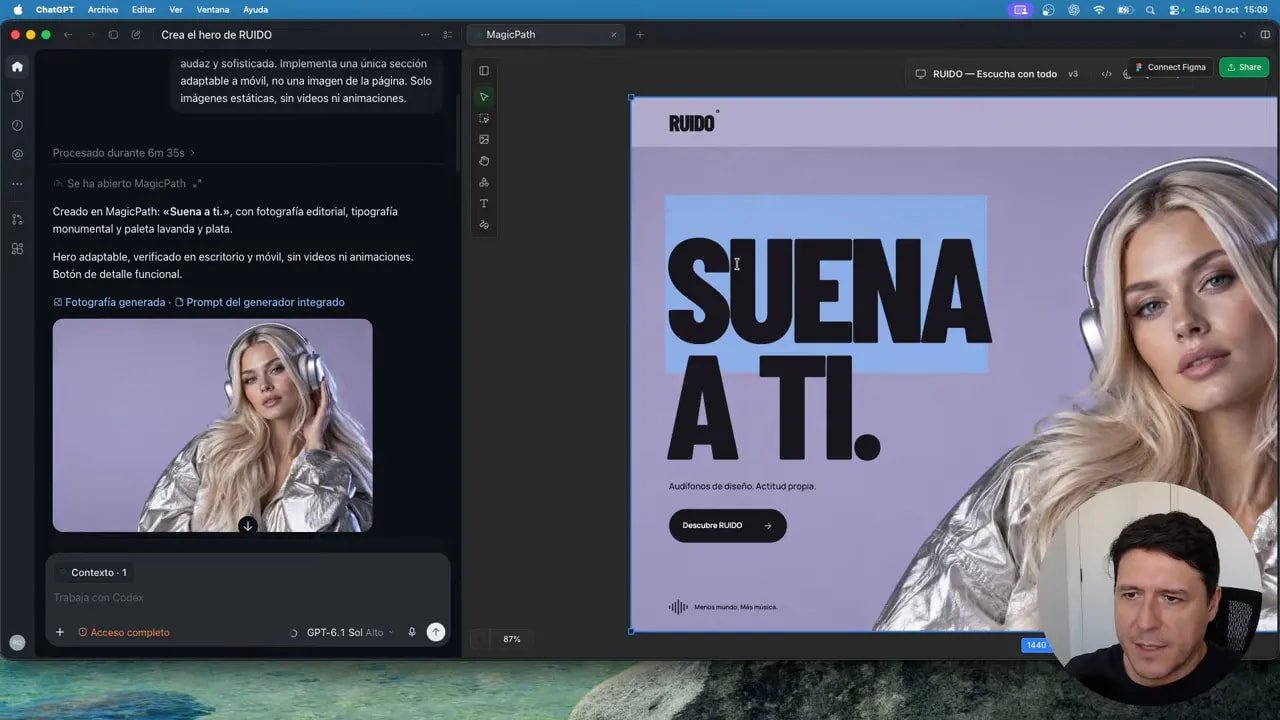Open the @ mentions icon in the sidebar

(x=17, y=155)
